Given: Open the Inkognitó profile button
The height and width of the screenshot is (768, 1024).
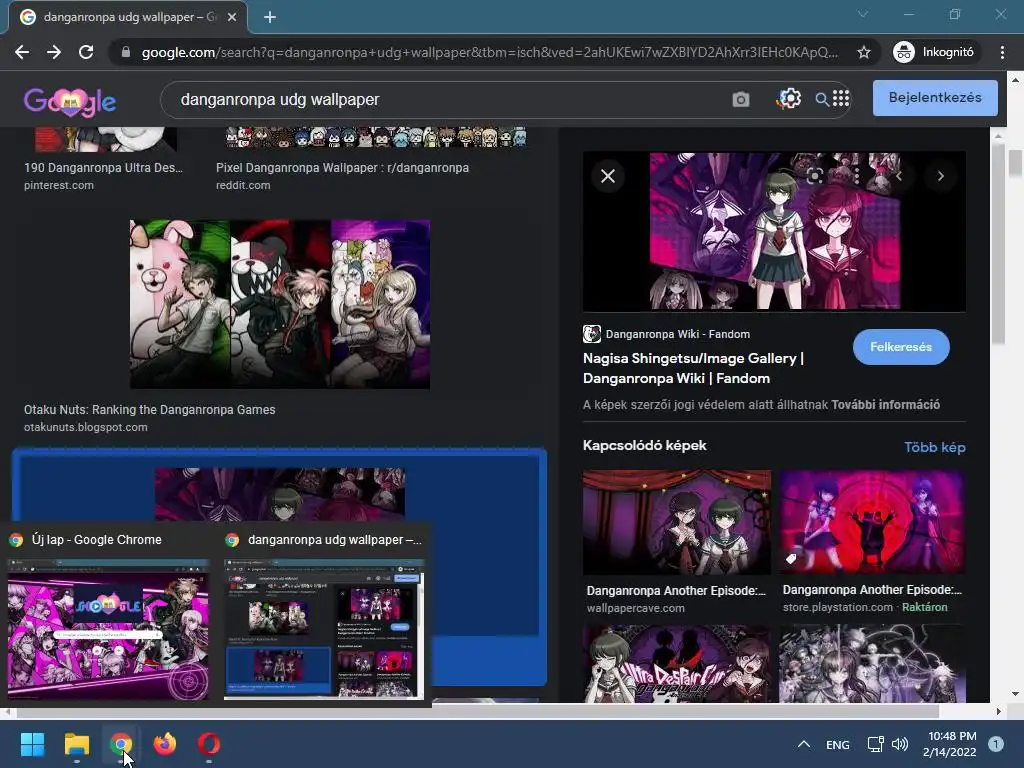Looking at the screenshot, I should coord(933,52).
